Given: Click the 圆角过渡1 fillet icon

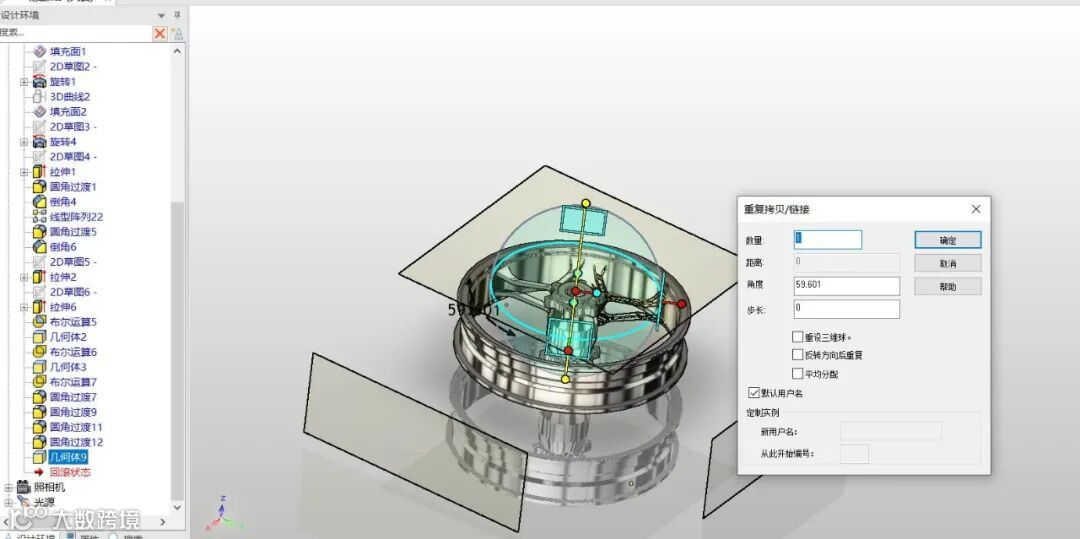Looking at the screenshot, I should pyautogui.click(x=39, y=187).
